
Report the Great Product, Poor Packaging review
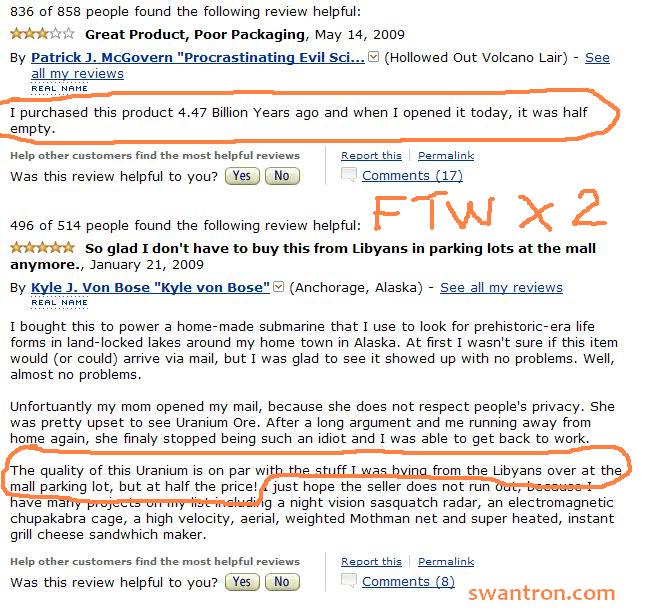point(371,156)
